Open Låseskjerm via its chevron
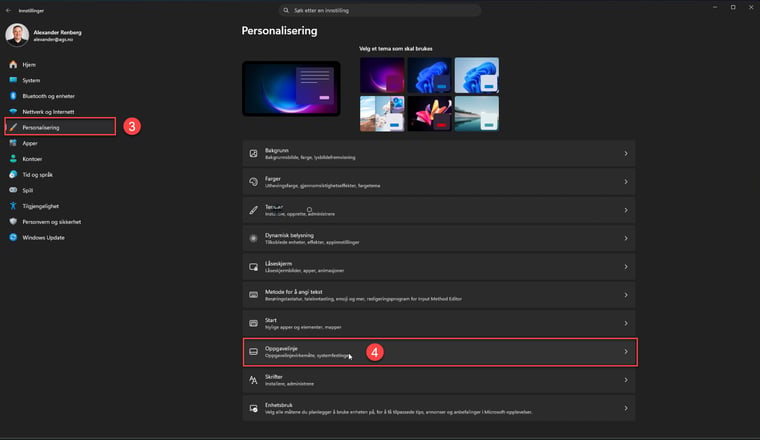The width and height of the screenshot is (760, 440). (626, 267)
